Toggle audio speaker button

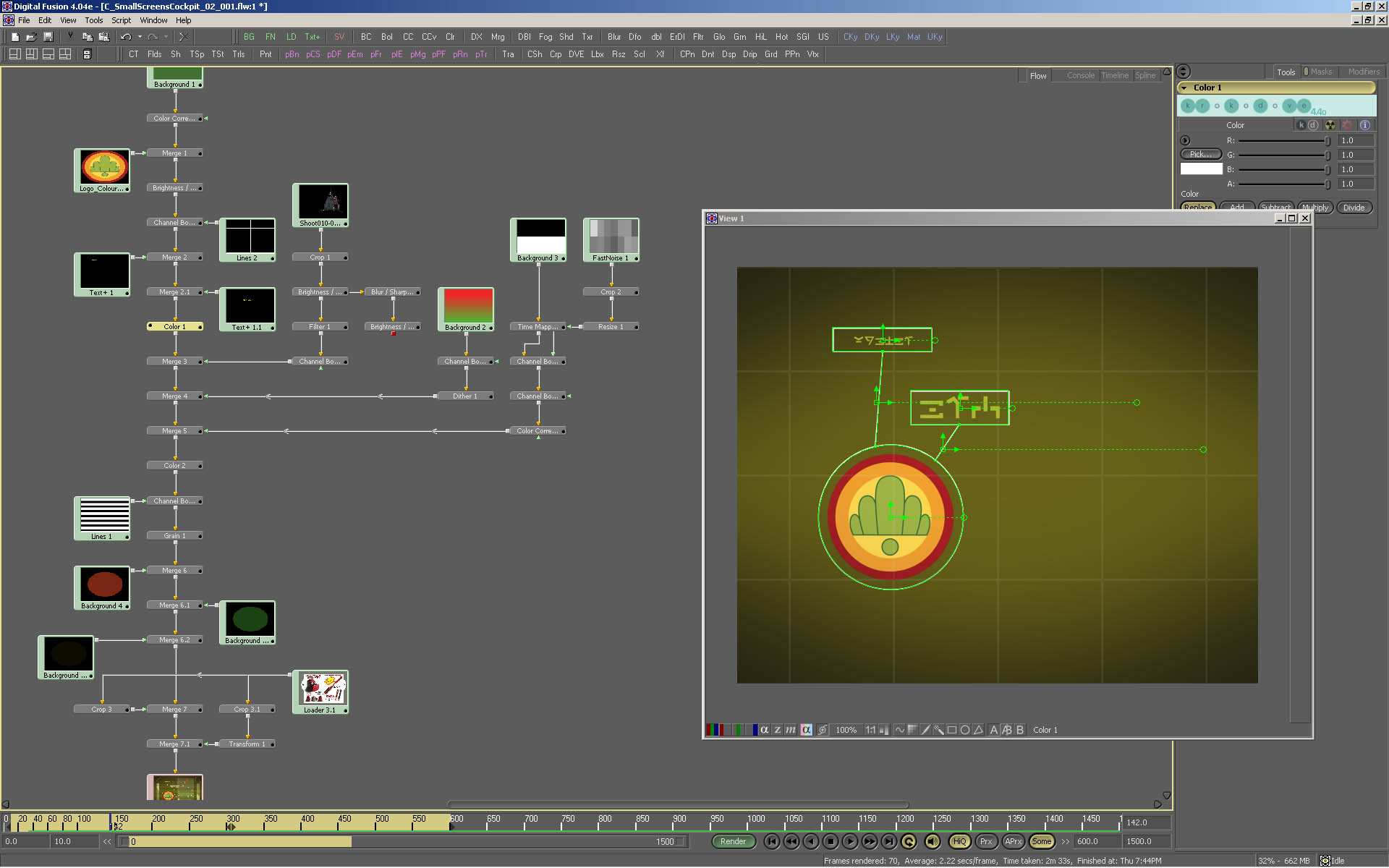tap(933, 841)
